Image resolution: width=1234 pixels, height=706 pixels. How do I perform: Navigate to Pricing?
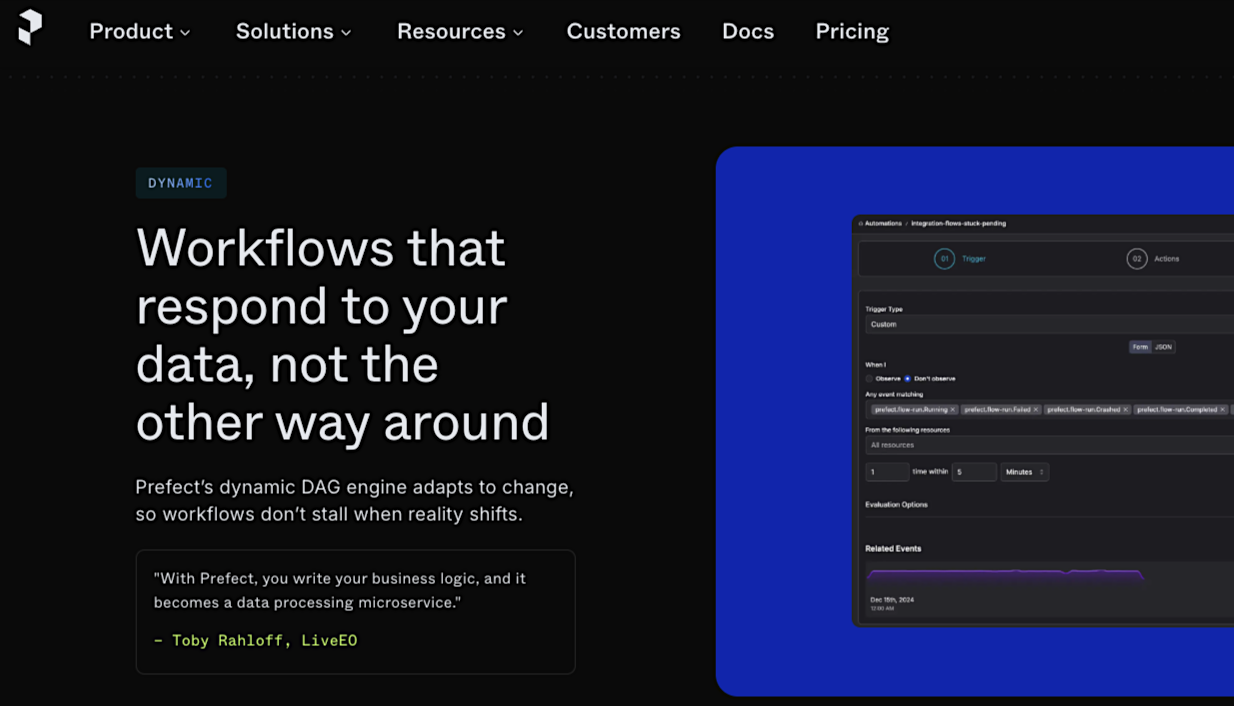point(852,31)
